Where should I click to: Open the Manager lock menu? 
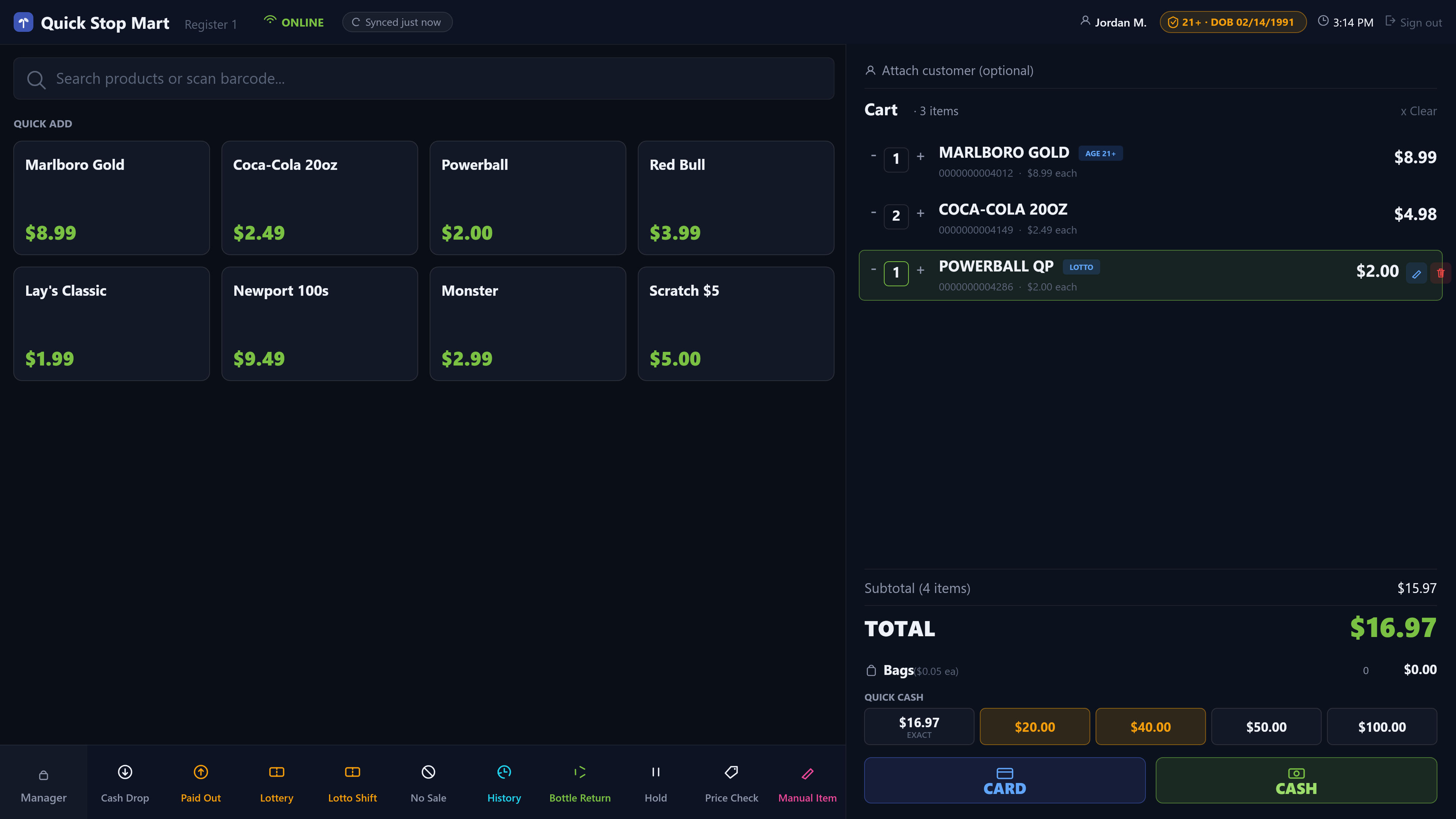click(44, 783)
